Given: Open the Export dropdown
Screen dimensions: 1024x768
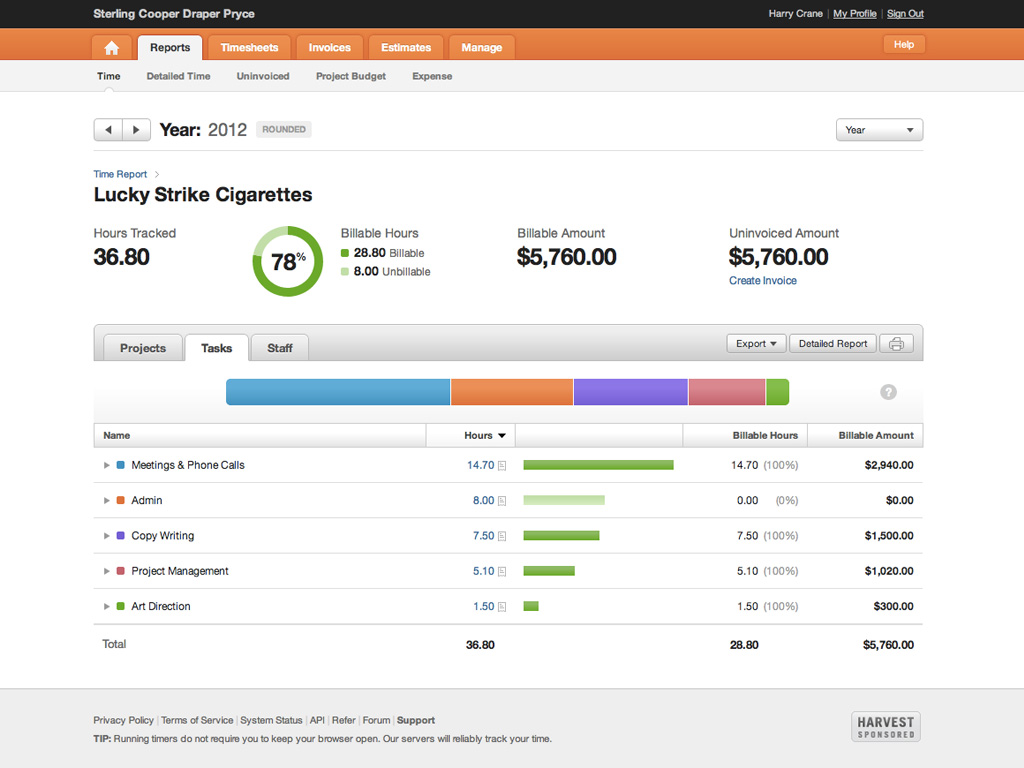Looking at the screenshot, I should [756, 344].
